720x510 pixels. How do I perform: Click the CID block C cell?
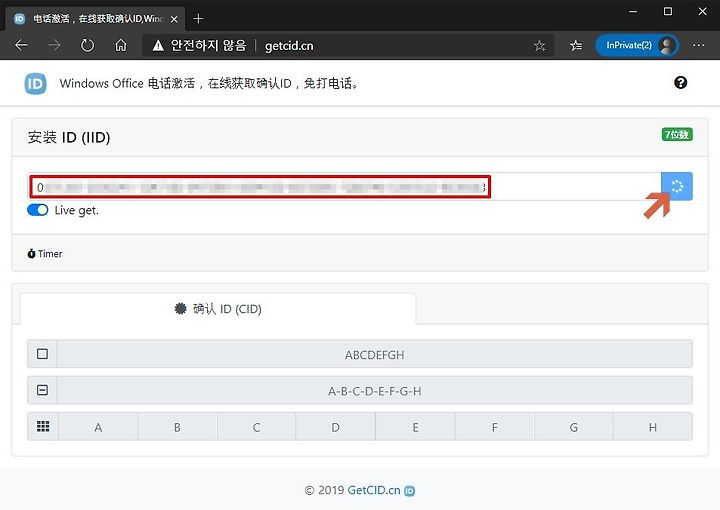tap(257, 427)
